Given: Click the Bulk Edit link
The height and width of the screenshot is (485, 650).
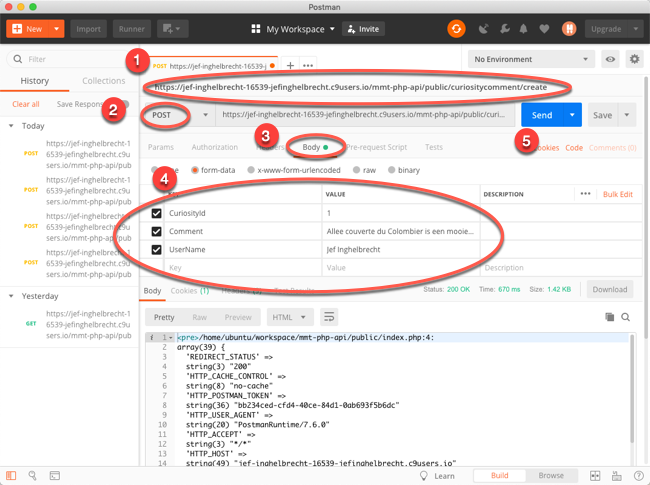Looking at the screenshot, I should coord(618,194).
